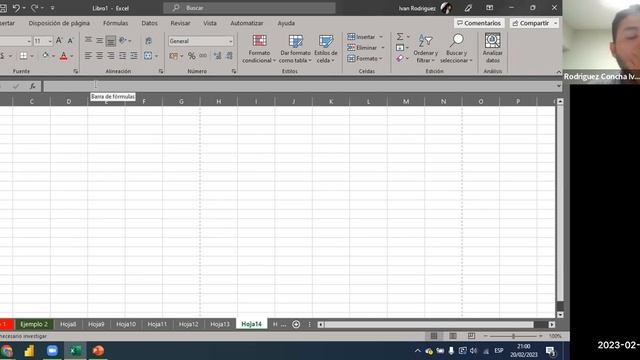This screenshot has height=360, width=640.
Task: Switch to the Ejemplo 2 sheet
Action: coord(34,324)
